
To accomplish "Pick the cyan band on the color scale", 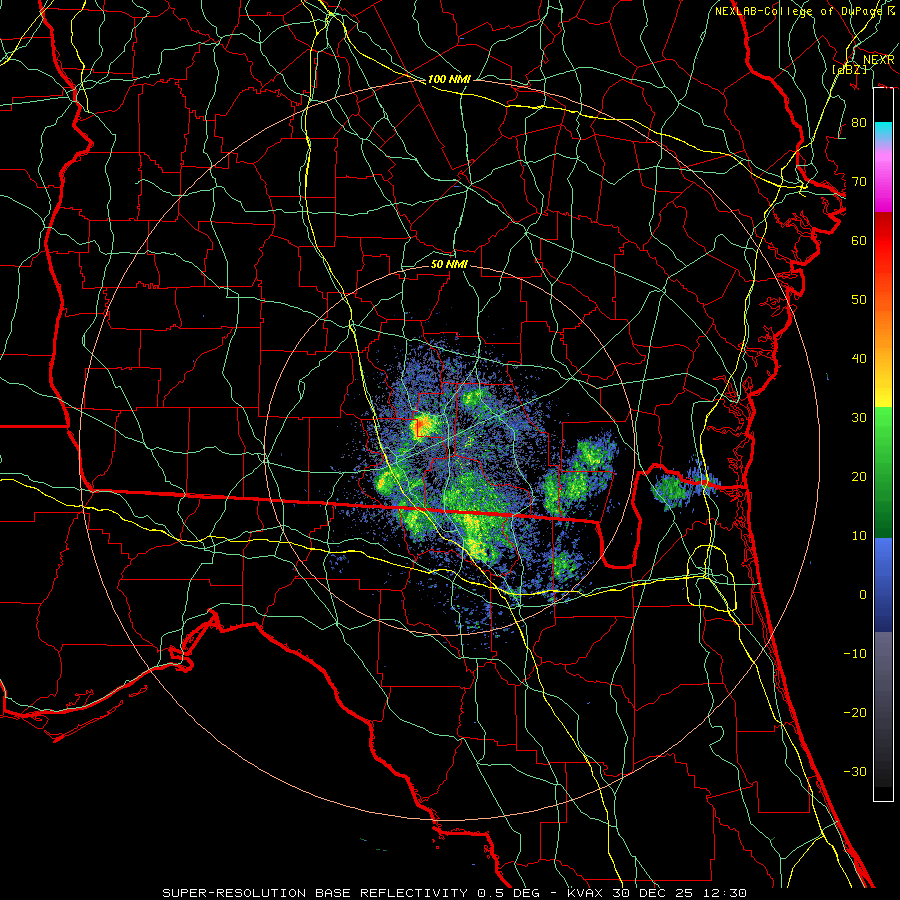I will pos(883,132).
